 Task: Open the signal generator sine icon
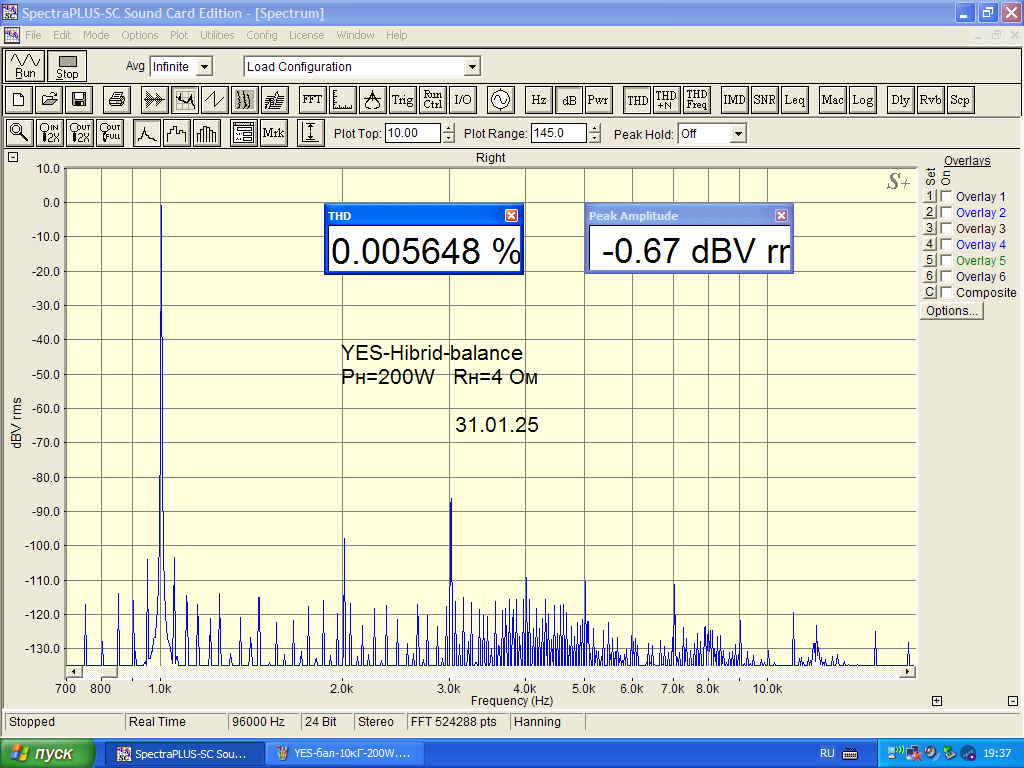tap(500, 100)
